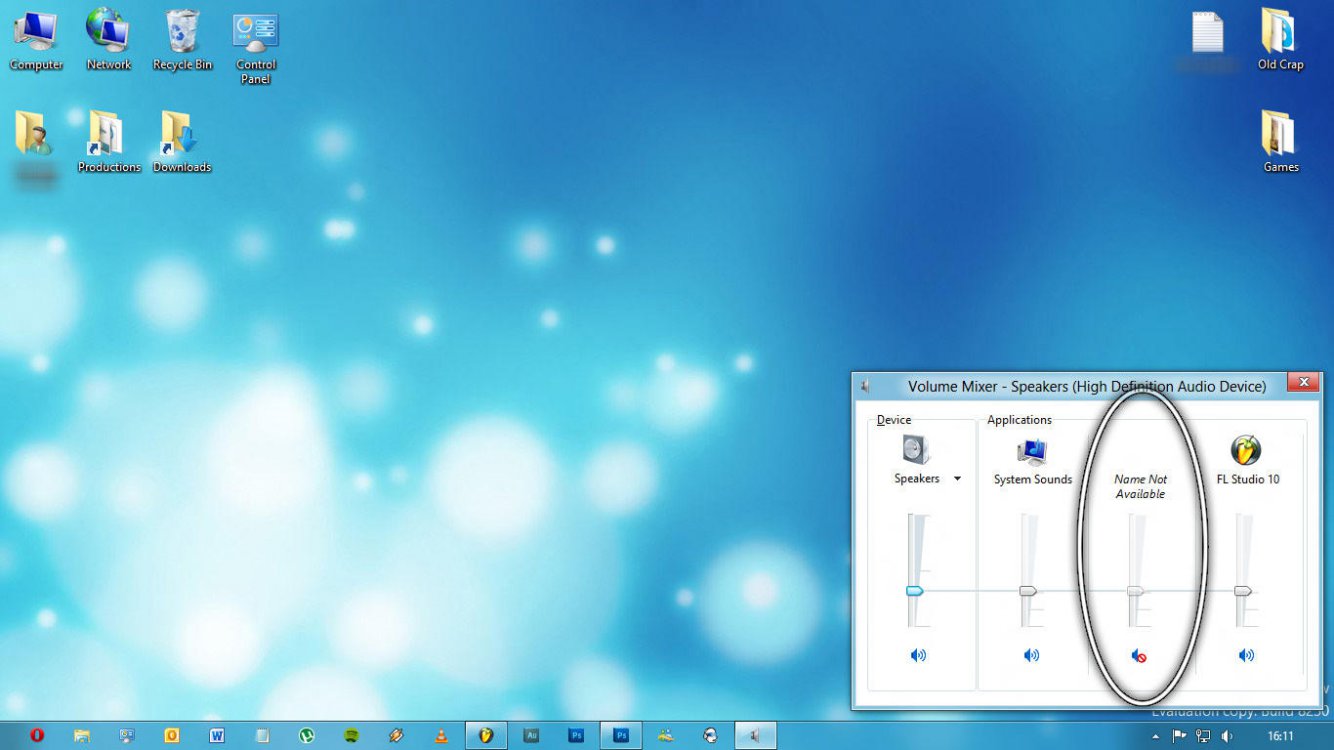Click the 'FL Studio 10' label

click(x=1247, y=479)
